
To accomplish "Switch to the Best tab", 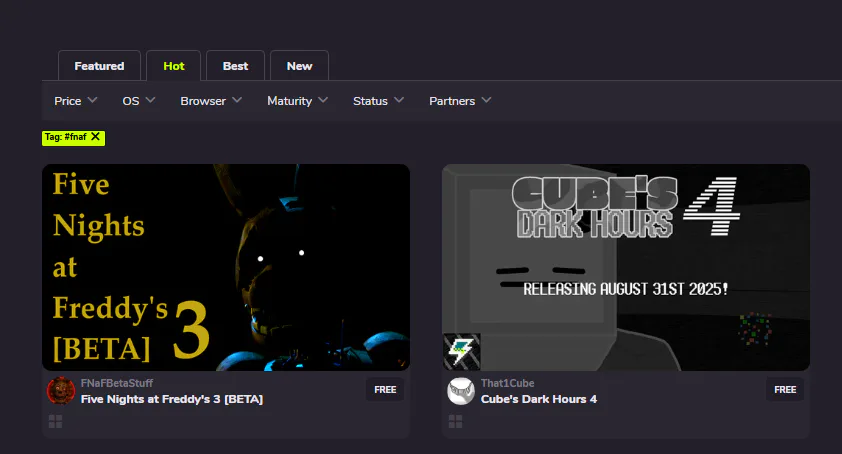I will pyautogui.click(x=235, y=66).
